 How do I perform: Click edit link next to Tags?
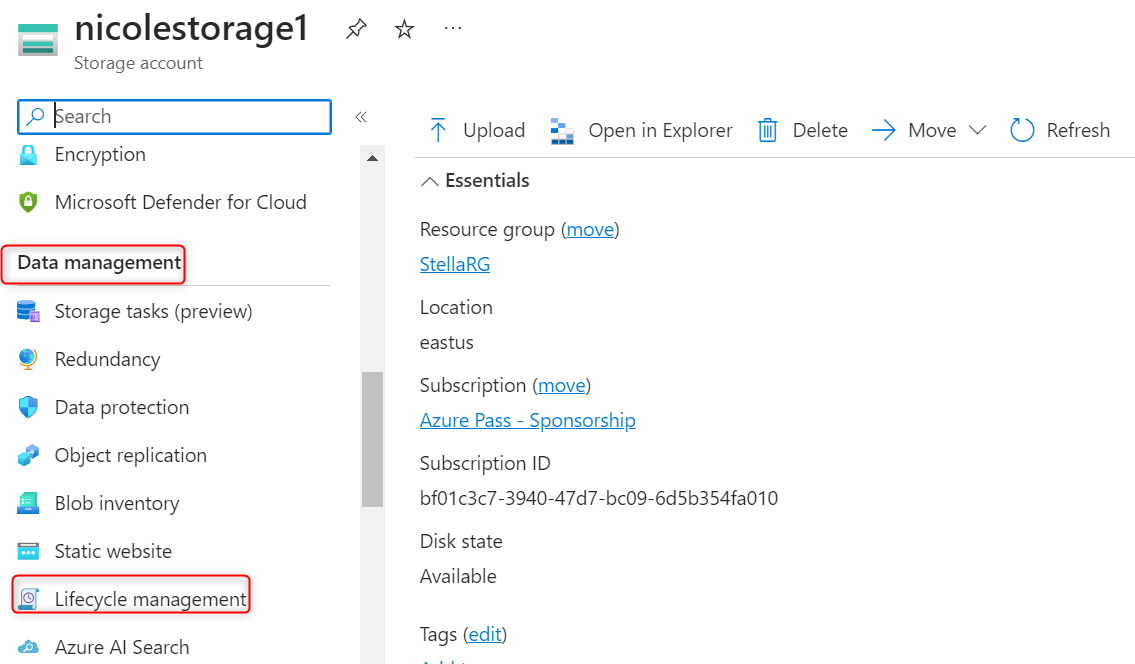pyautogui.click(x=487, y=634)
